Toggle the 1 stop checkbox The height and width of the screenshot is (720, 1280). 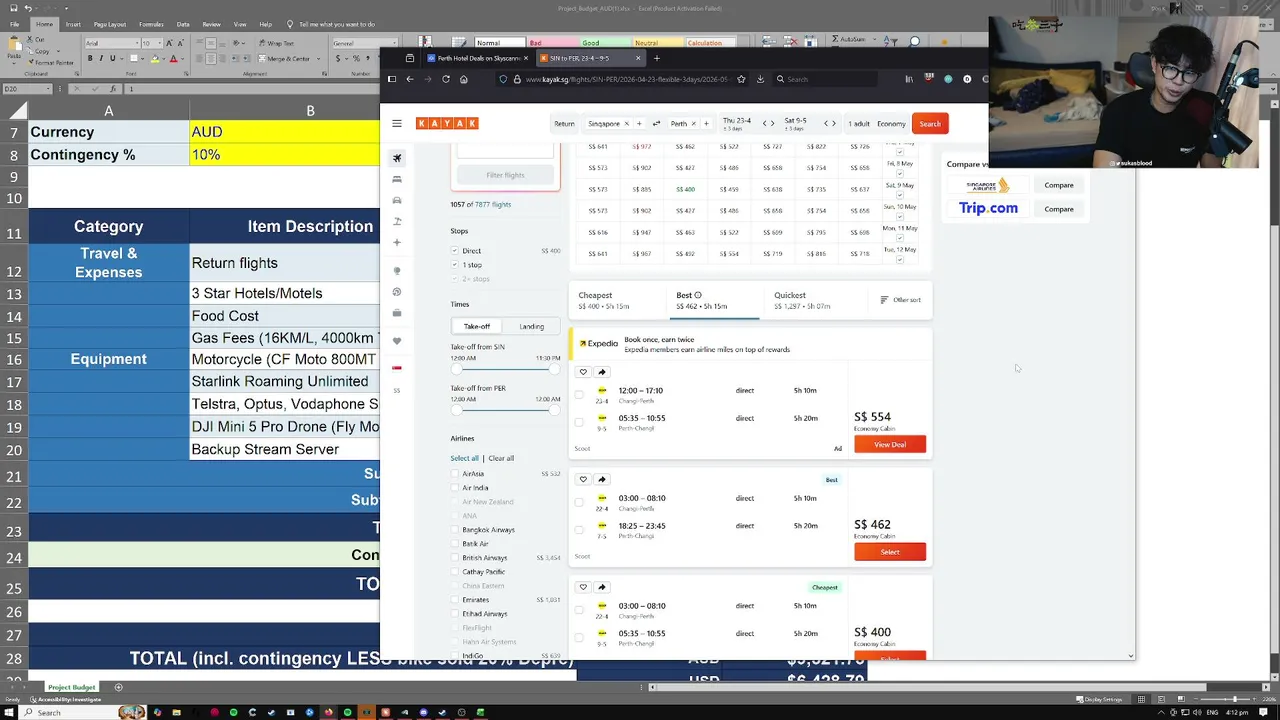coord(455,265)
